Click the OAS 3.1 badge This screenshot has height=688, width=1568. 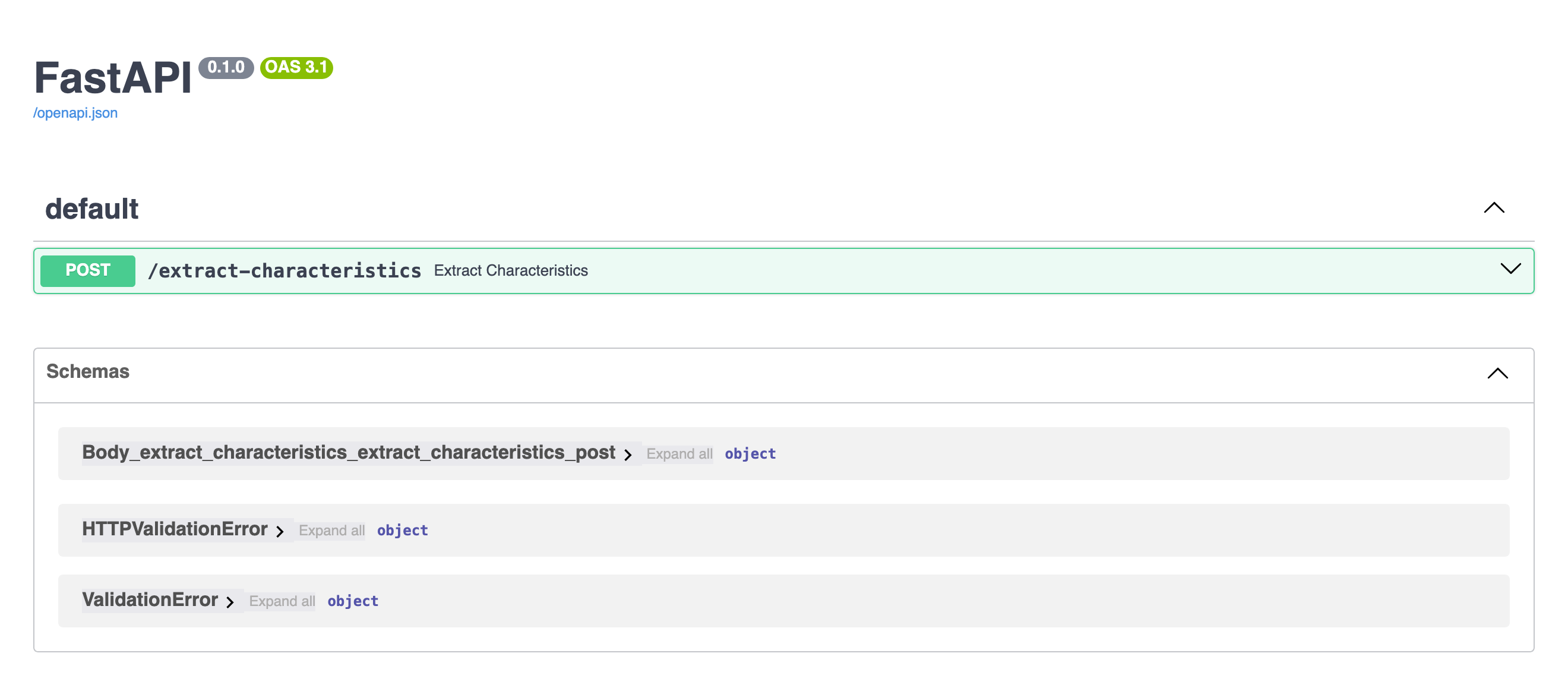click(x=296, y=67)
